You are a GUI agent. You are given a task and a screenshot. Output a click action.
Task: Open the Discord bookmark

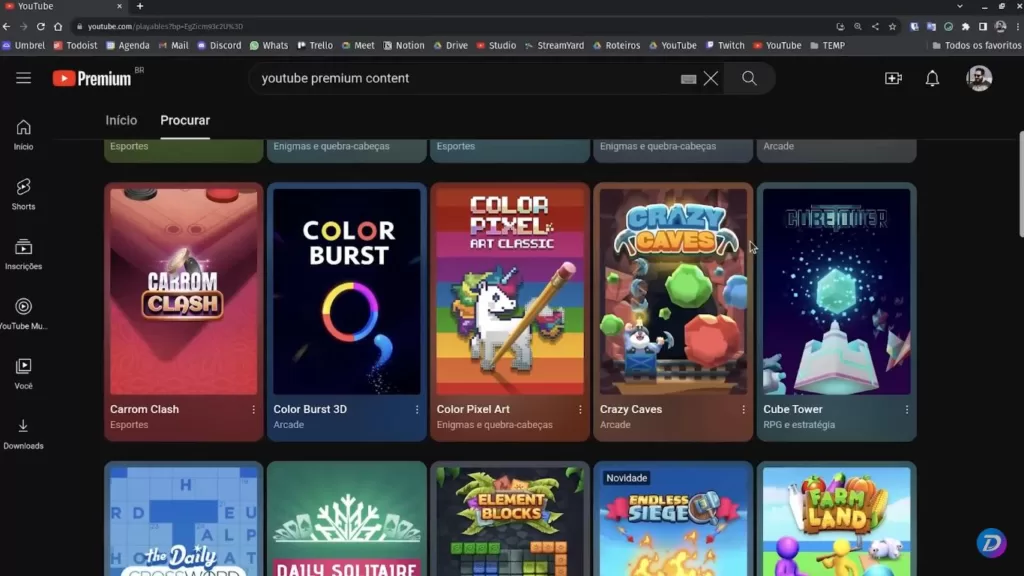(219, 46)
